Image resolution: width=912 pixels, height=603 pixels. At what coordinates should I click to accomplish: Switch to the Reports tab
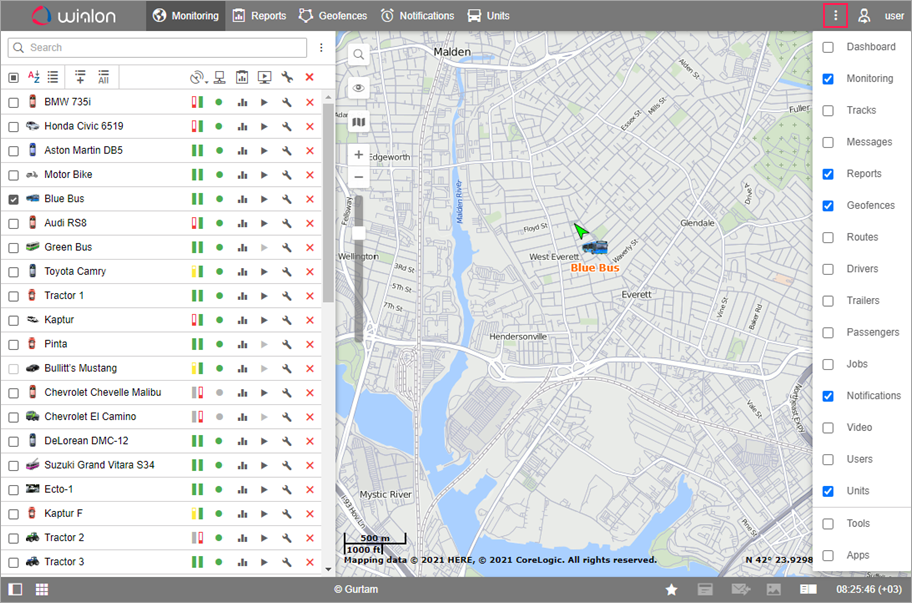coord(259,16)
